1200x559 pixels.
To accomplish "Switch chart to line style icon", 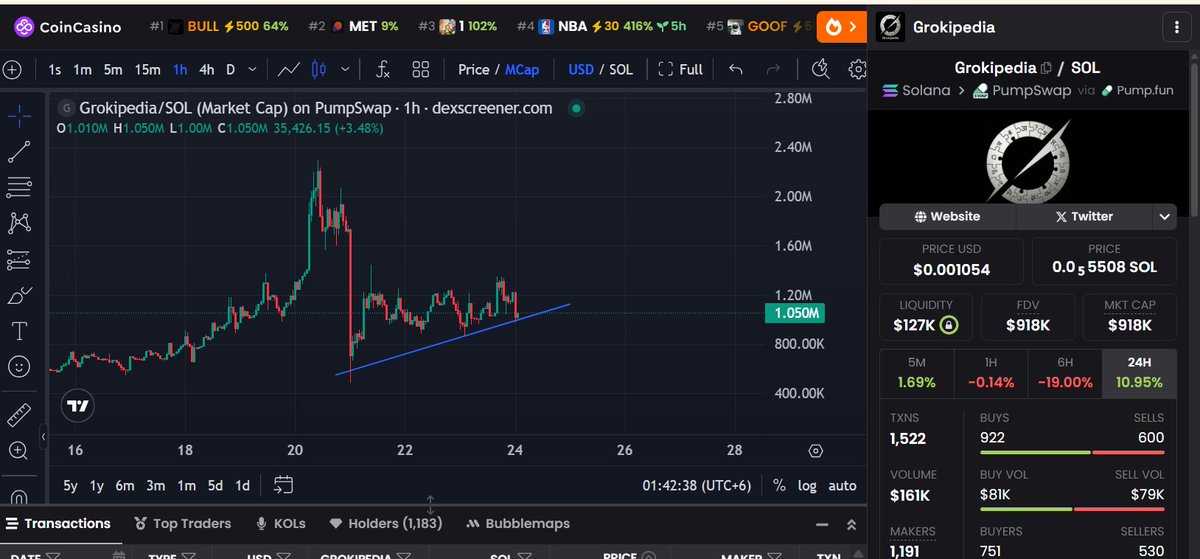I will click(289, 70).
